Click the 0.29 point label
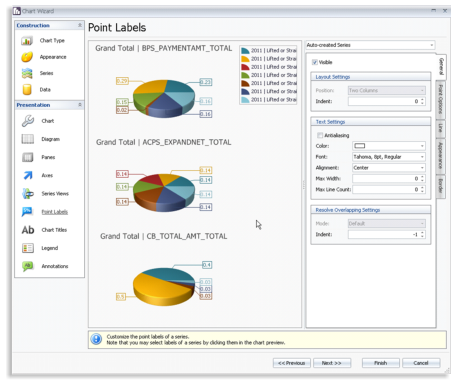 (x=122, y=81)
